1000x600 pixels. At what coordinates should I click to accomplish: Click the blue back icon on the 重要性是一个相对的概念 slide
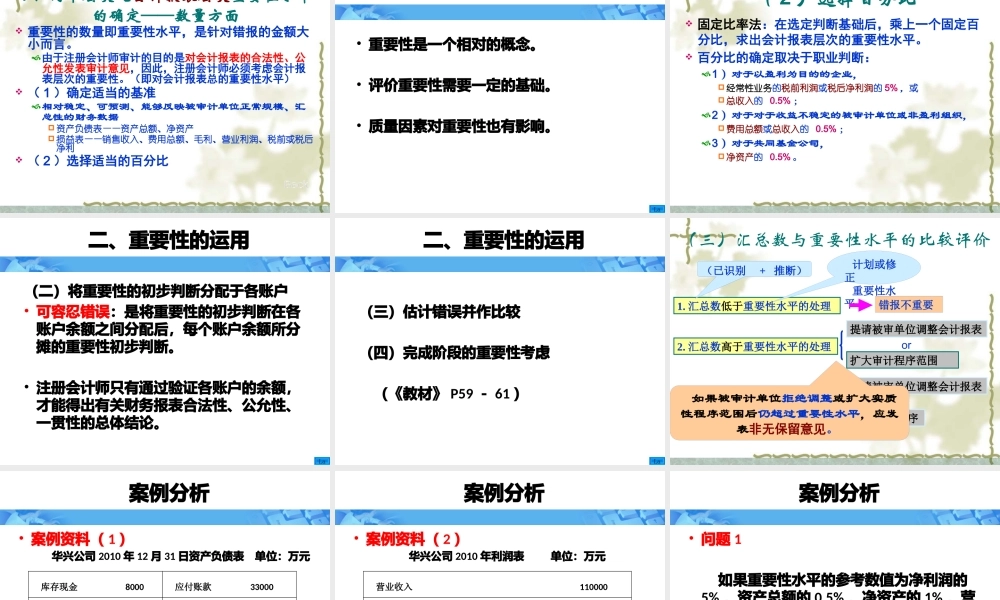coord(656,209)
